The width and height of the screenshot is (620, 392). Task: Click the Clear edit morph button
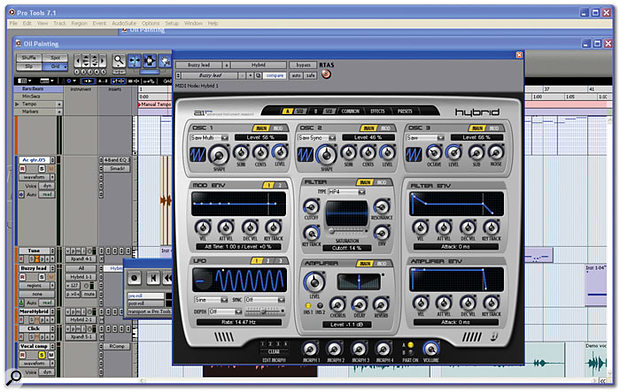274,352
